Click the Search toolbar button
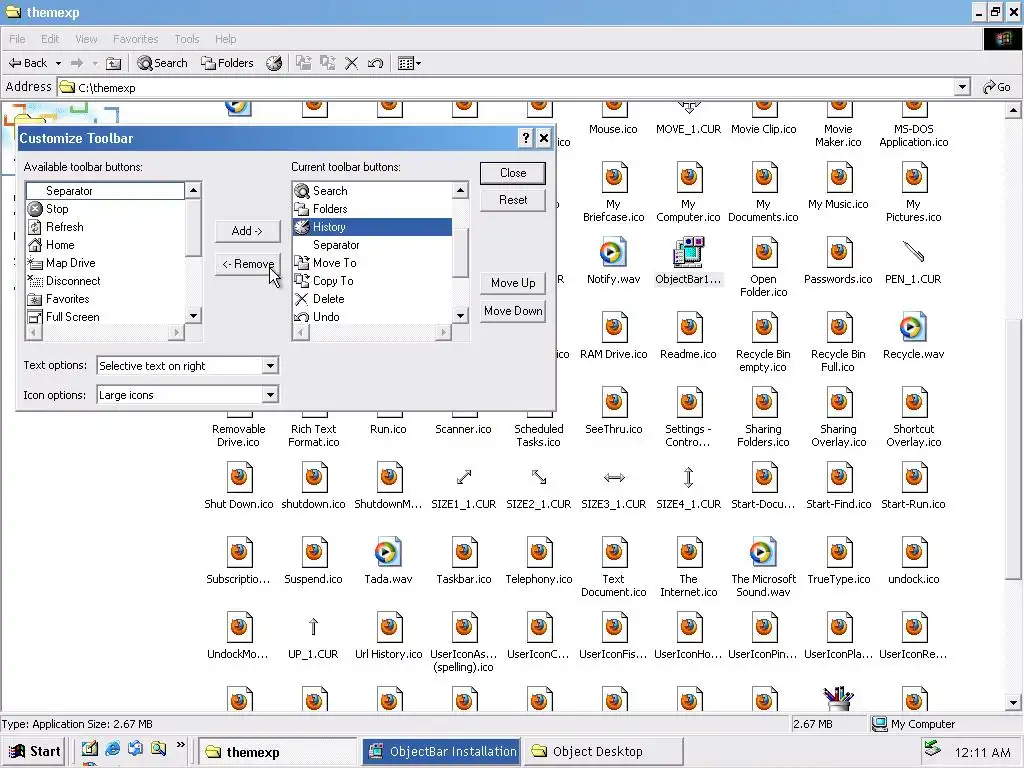The image size is (1024, 768). pyautogui.click(x=162, y=63)
